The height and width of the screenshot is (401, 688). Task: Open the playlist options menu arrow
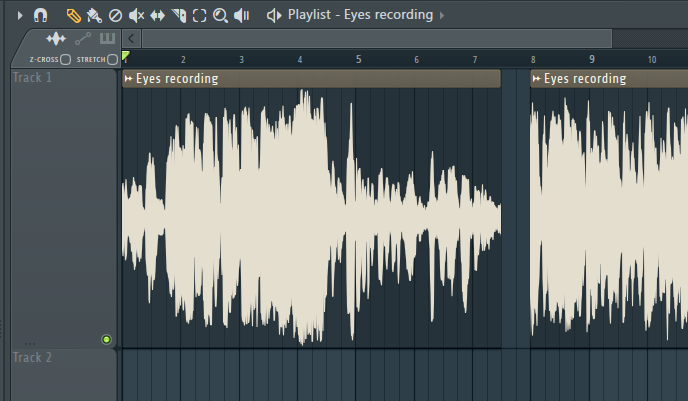click(19, 16)
